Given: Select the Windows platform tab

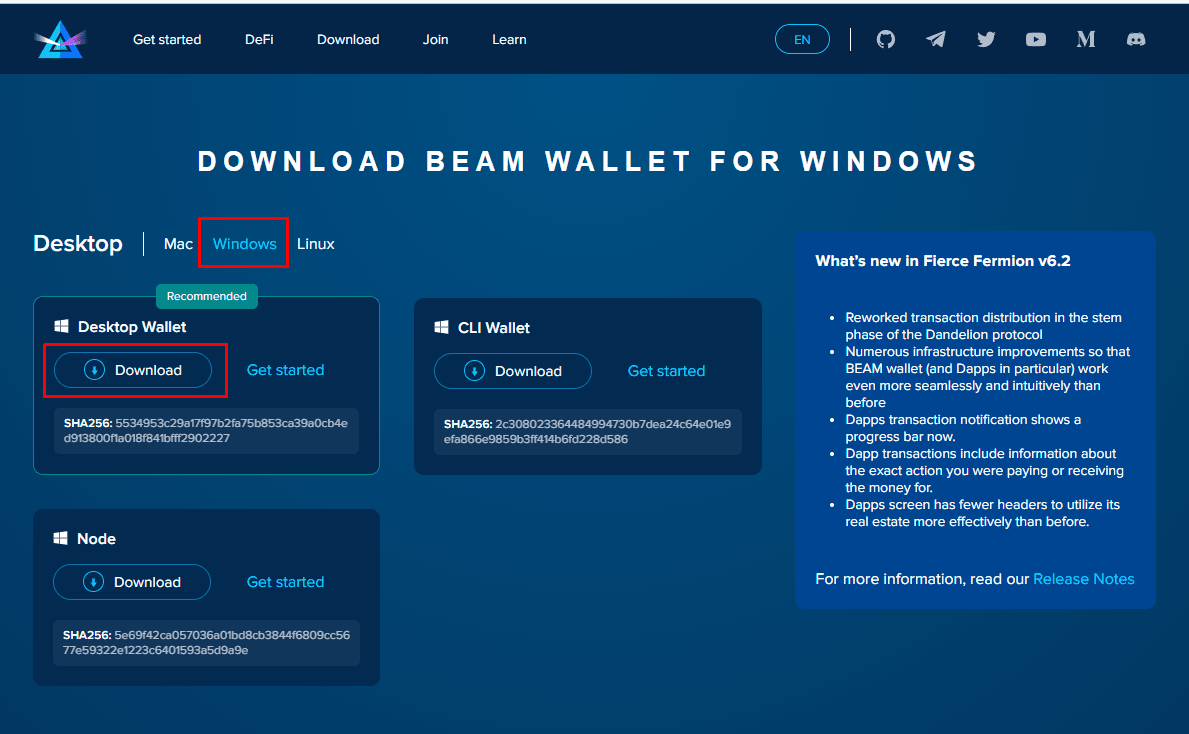Looking at the screenshot, I should (245, 244).
